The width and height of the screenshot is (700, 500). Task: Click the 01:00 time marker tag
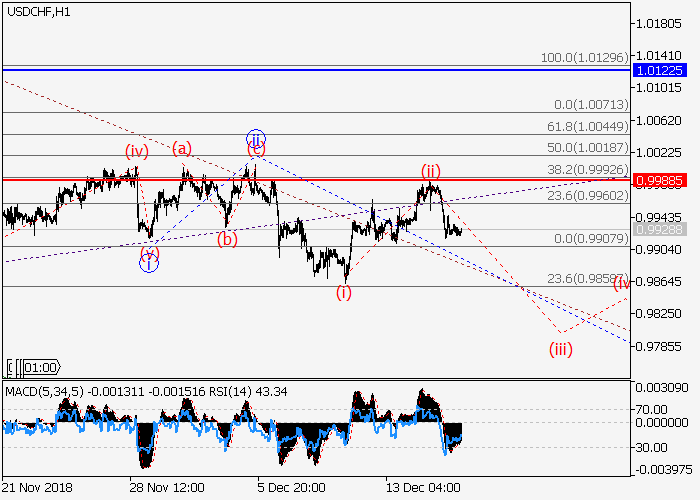pos(40,367)
